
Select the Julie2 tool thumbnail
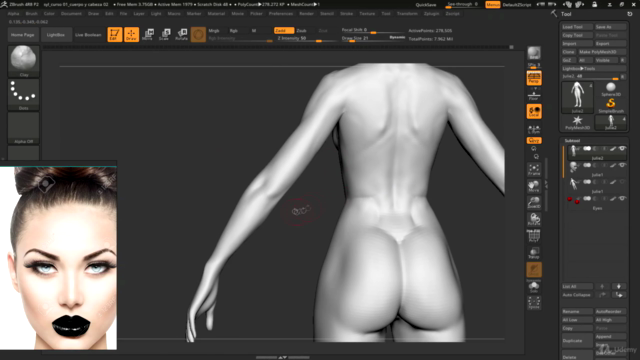[x=577, y=97]
